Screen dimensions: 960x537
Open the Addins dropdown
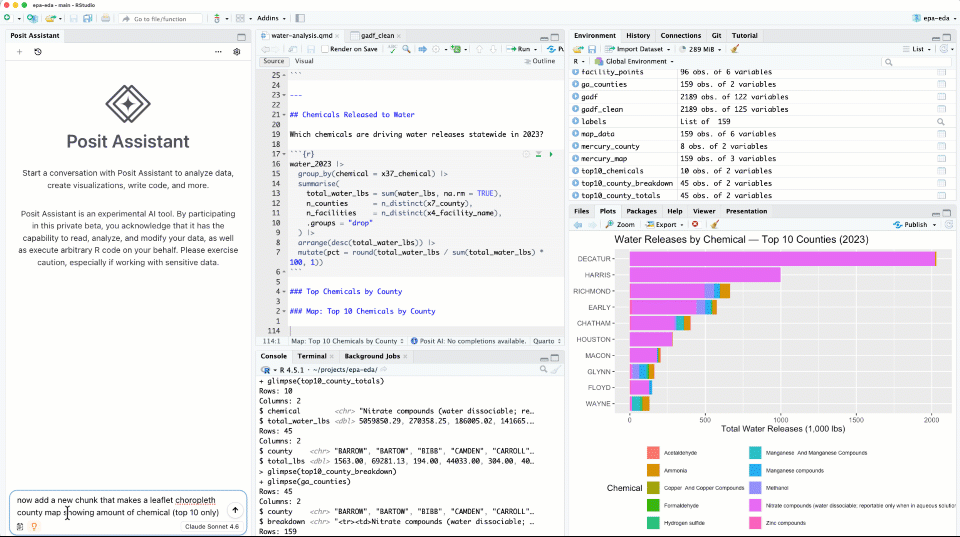[x=271, y=18]
